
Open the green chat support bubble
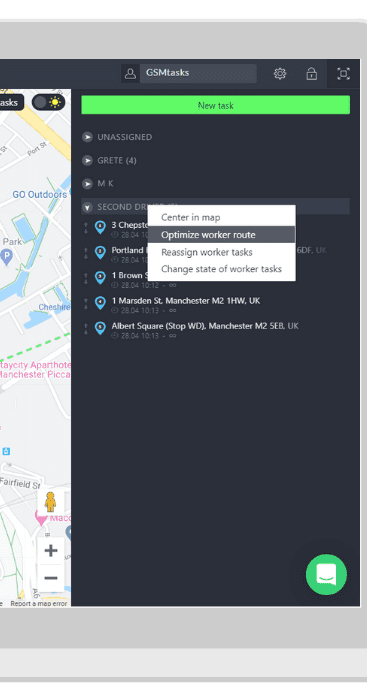[x=326, y=575]
